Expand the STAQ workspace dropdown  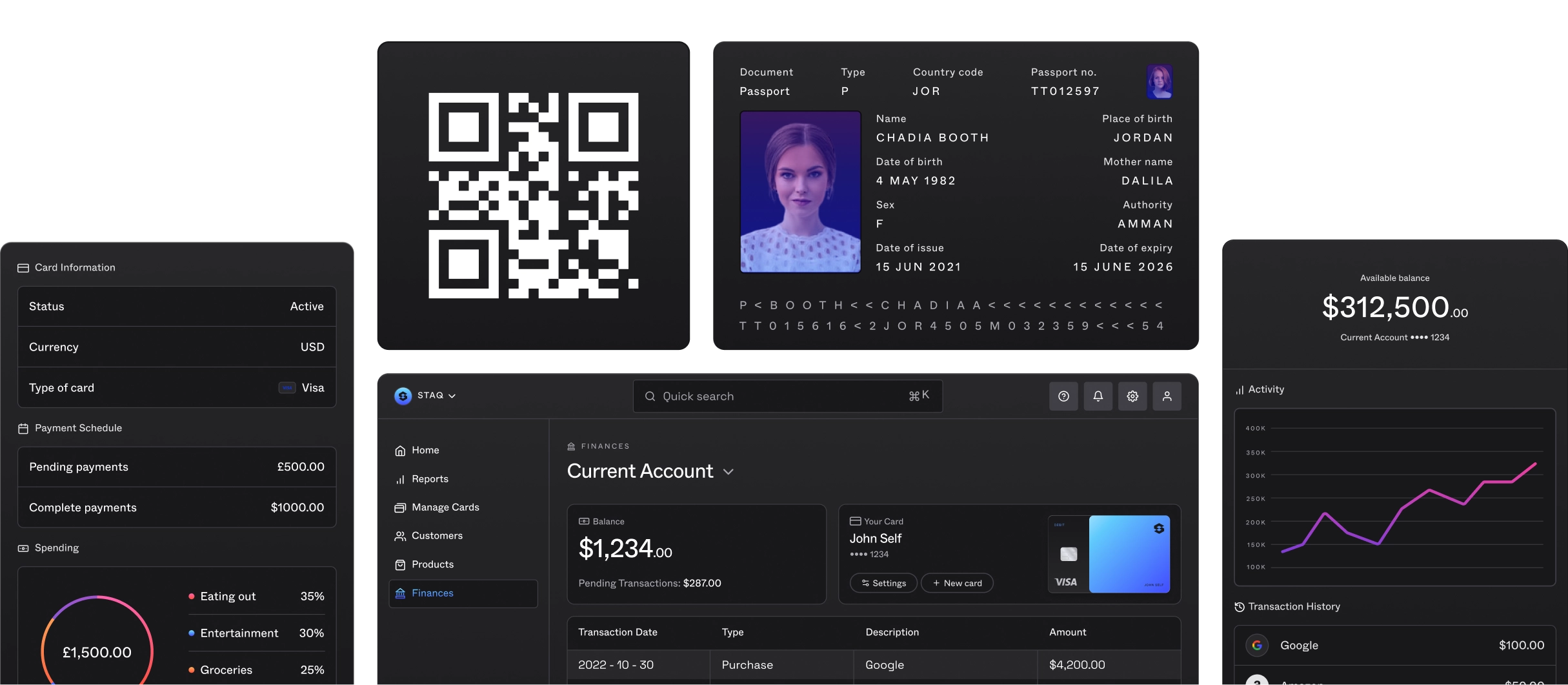tap(452, 396)
